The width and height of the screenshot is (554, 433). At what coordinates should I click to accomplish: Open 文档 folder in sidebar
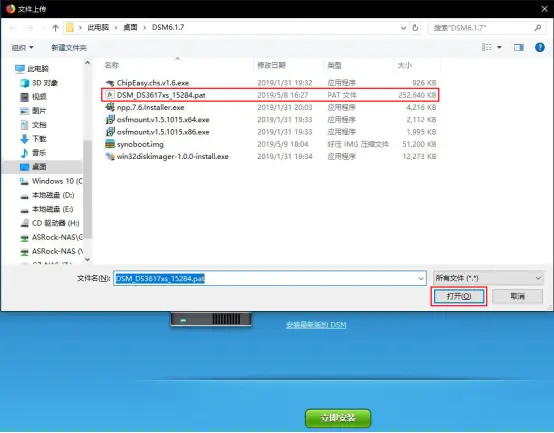click(34, 125)
